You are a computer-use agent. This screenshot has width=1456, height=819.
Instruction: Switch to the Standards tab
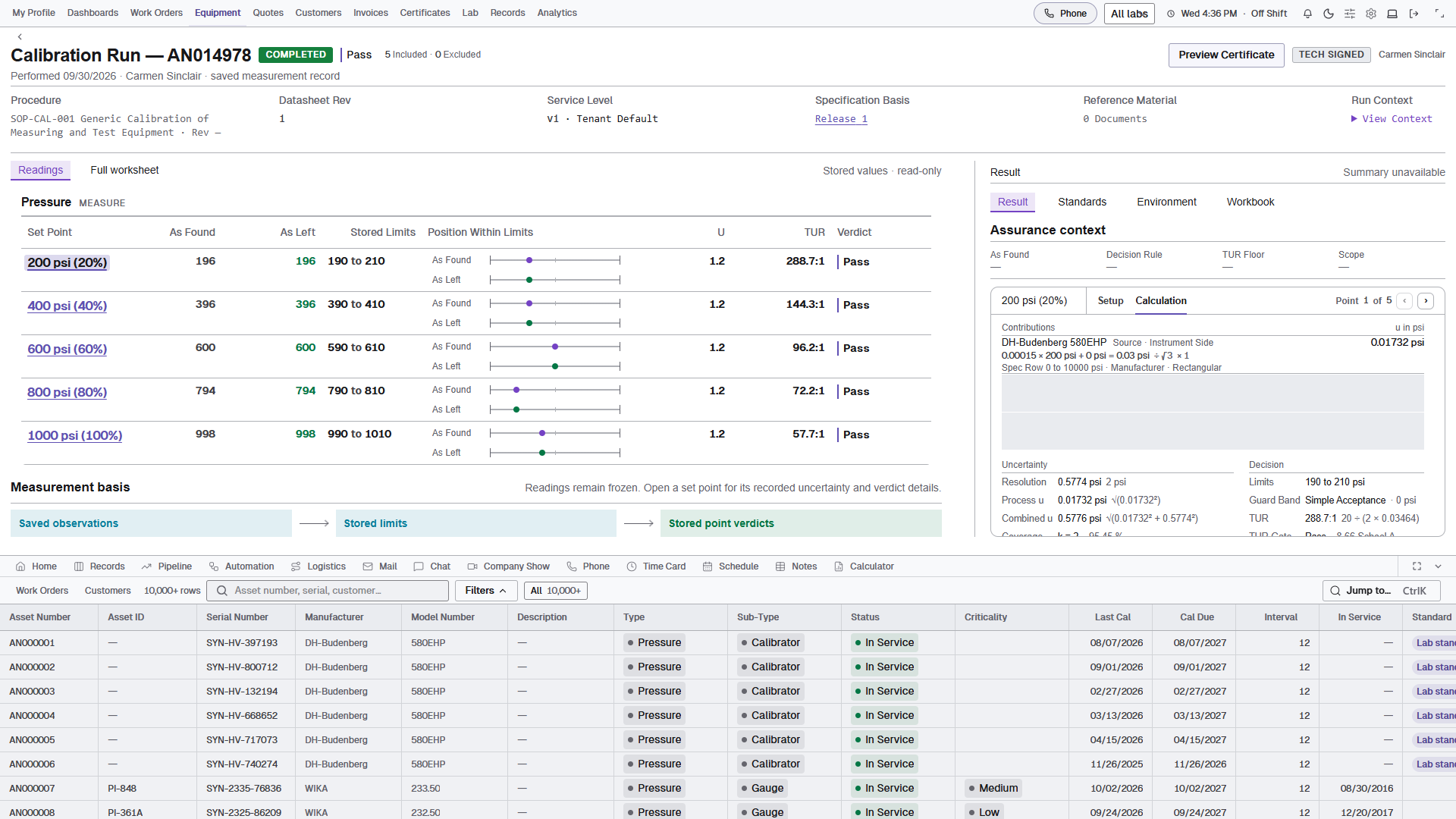pos(1082,202)
